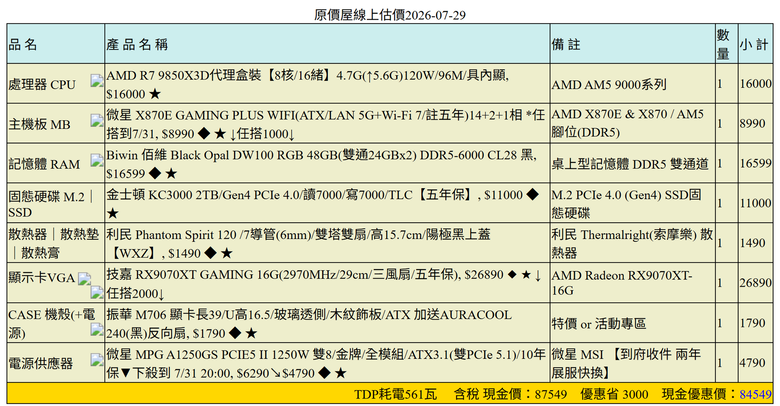Click the 微星 MPG A1250GS PCIE5 II product description
Viewport: 780px width, 406px height.
tap(326, 364)
